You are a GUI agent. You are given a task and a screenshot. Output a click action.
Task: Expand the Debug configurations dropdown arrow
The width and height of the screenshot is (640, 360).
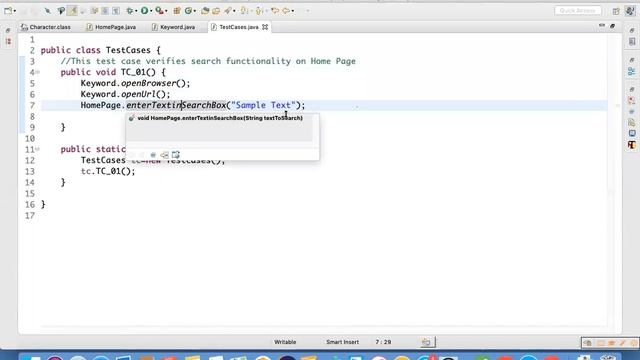136,11
